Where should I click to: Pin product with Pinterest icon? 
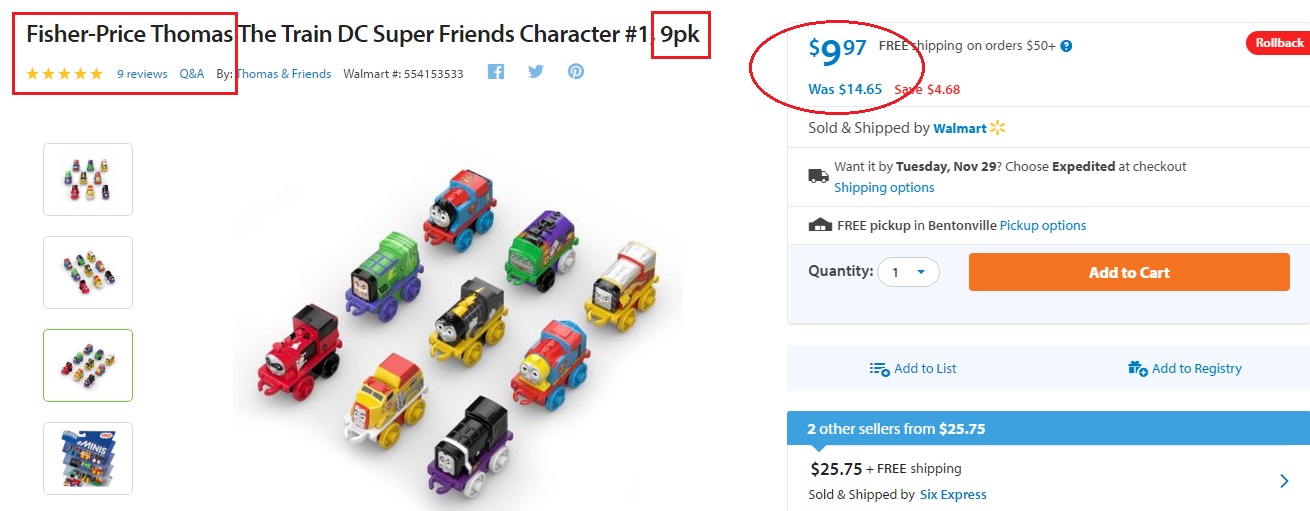pos(576,72)
